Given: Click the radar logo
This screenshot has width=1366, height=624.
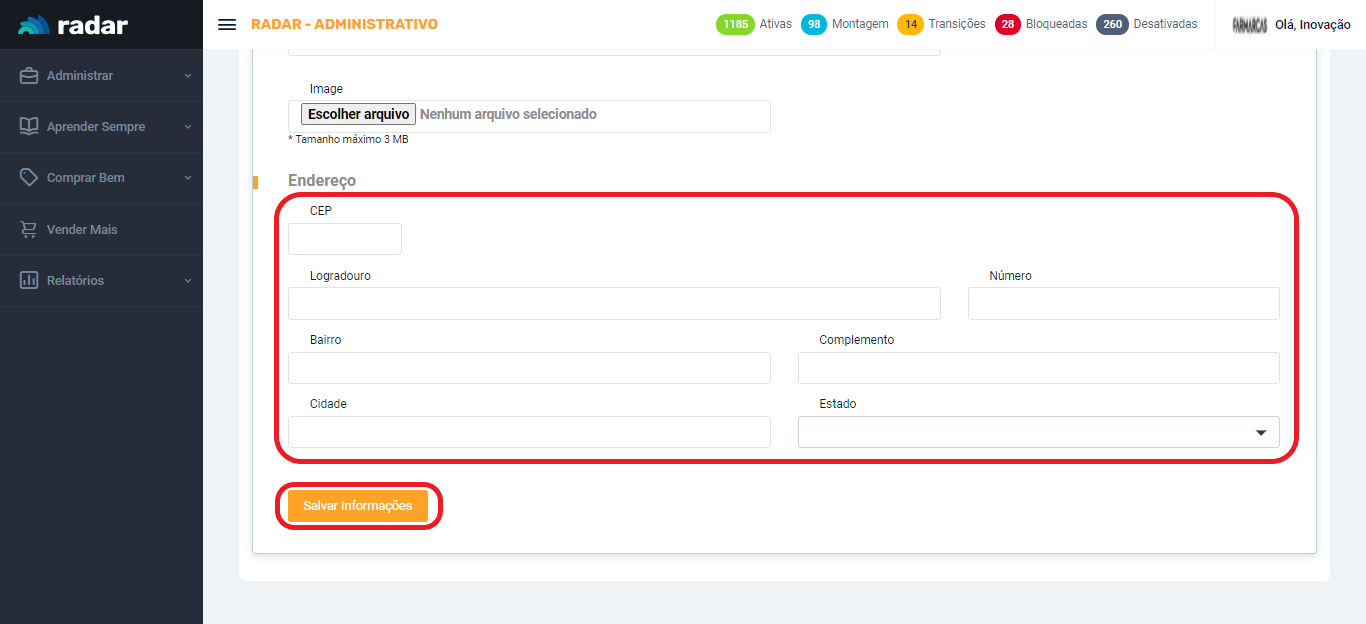Looking at the screenshot, I should (x=73, y=25).
